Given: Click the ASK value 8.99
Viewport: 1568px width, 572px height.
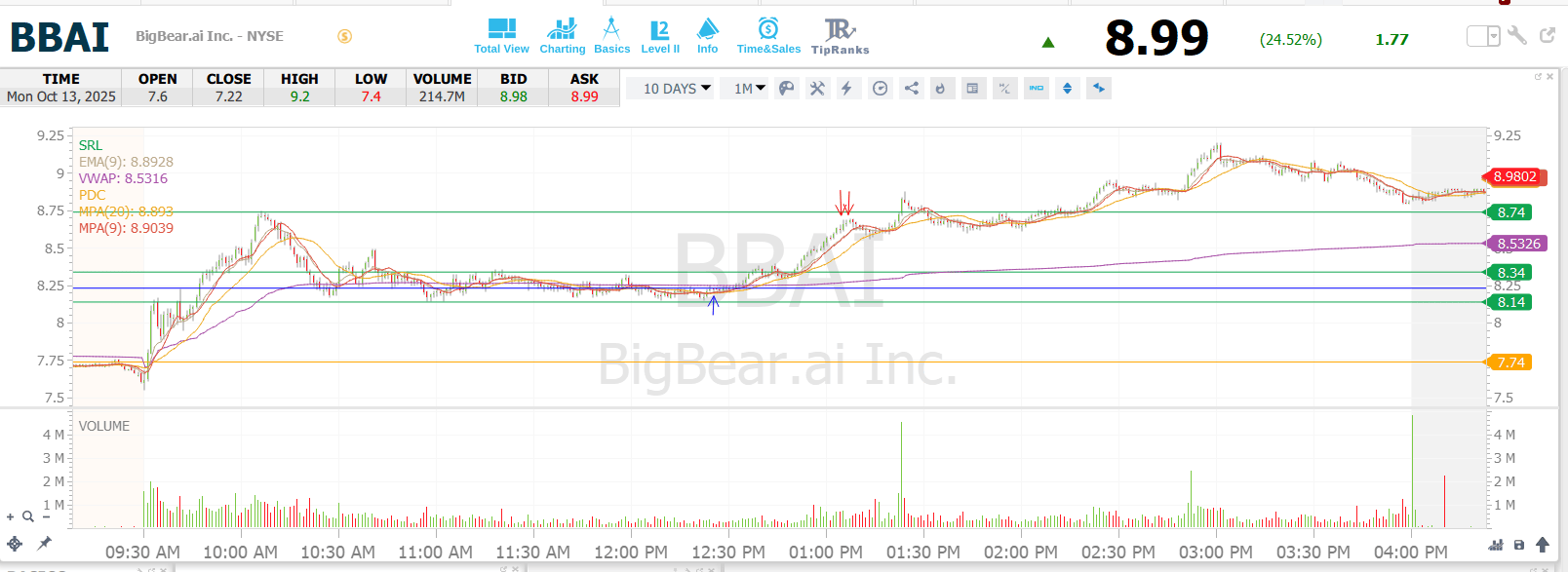Looking at the screenshot, I should (x=585, y=96).
